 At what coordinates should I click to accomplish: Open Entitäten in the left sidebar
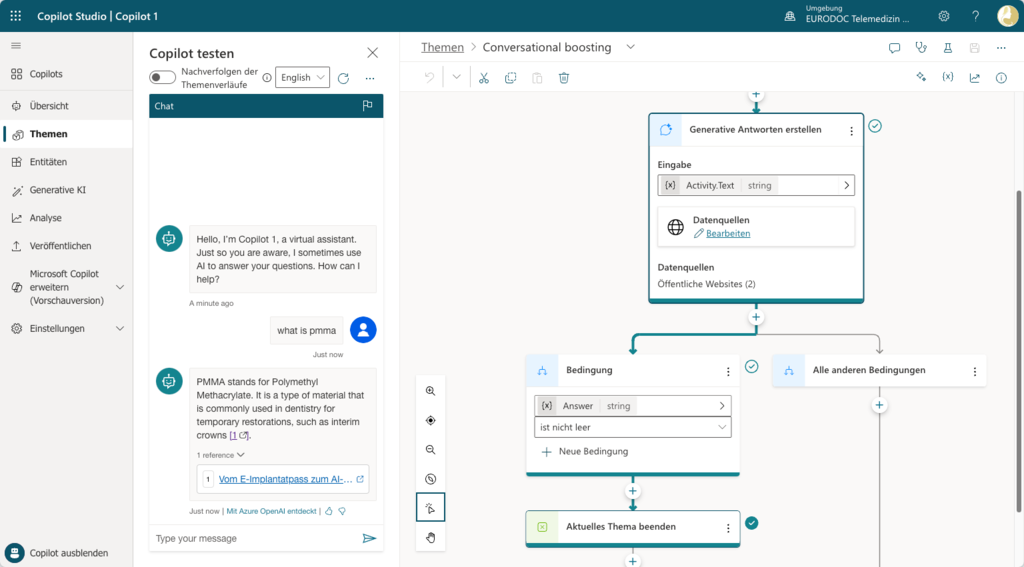48,162
